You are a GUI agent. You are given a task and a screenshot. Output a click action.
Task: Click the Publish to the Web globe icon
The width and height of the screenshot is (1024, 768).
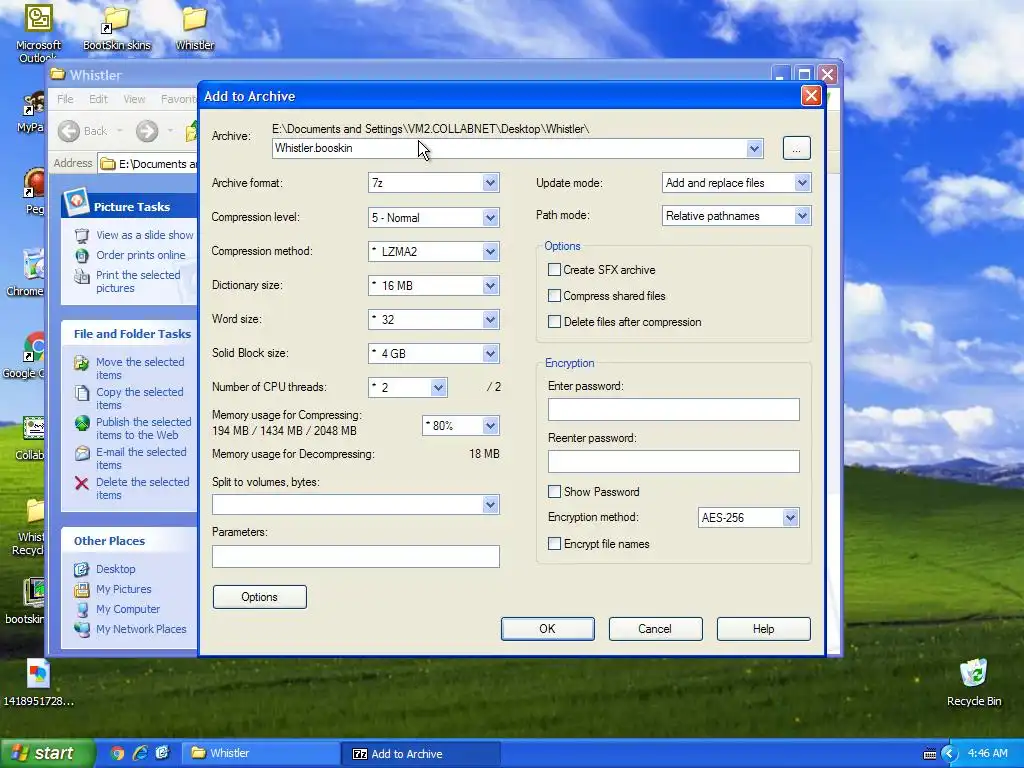coord(82,423)
